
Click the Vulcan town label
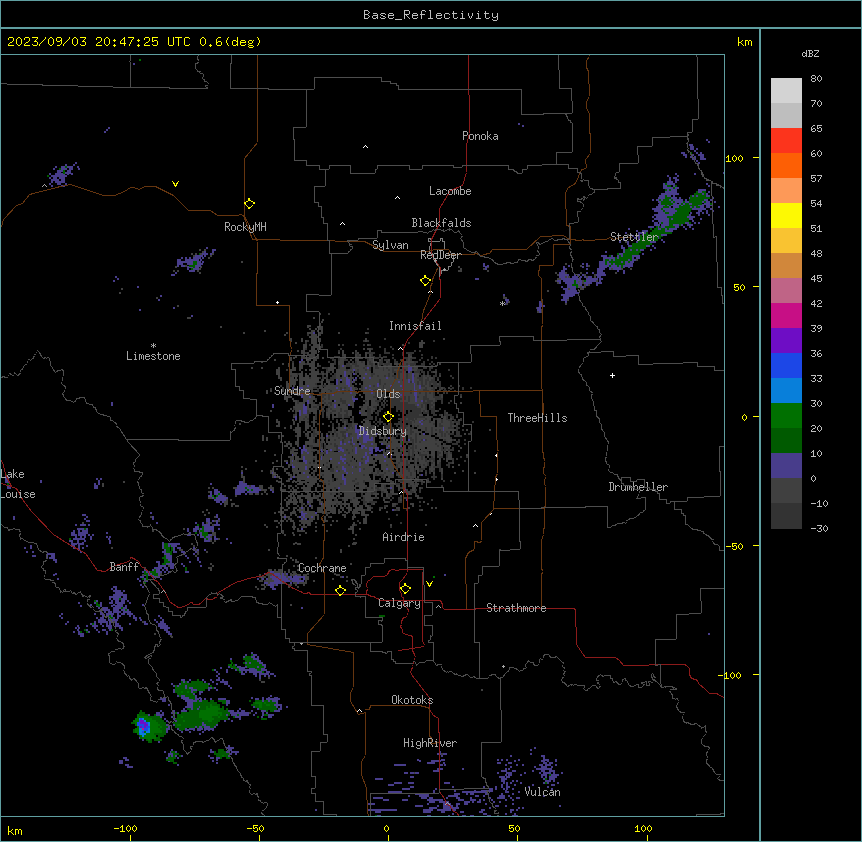(x=542, y=792)
